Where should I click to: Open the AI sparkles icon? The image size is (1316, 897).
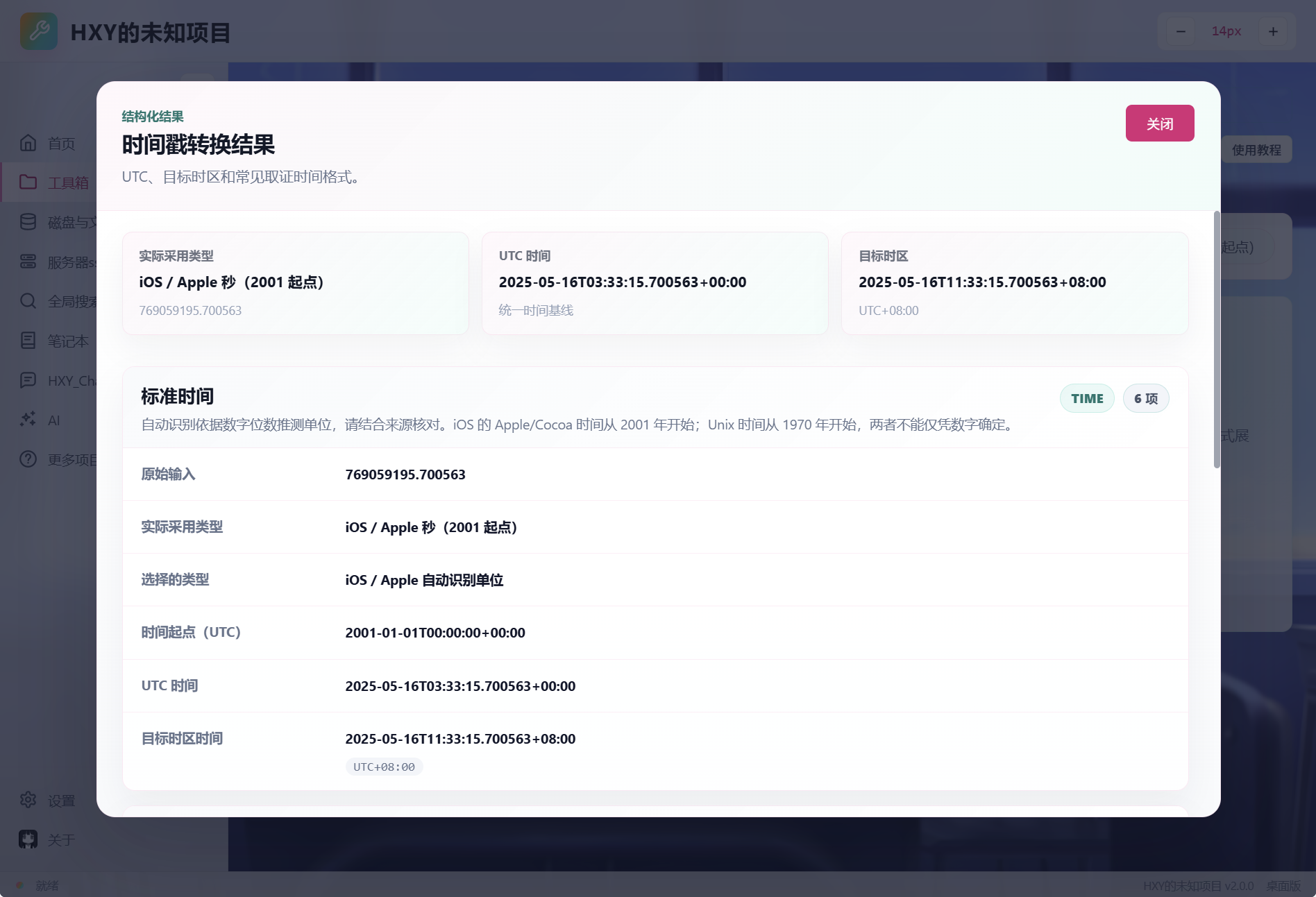pyautogui.click(x=28, y=420)
